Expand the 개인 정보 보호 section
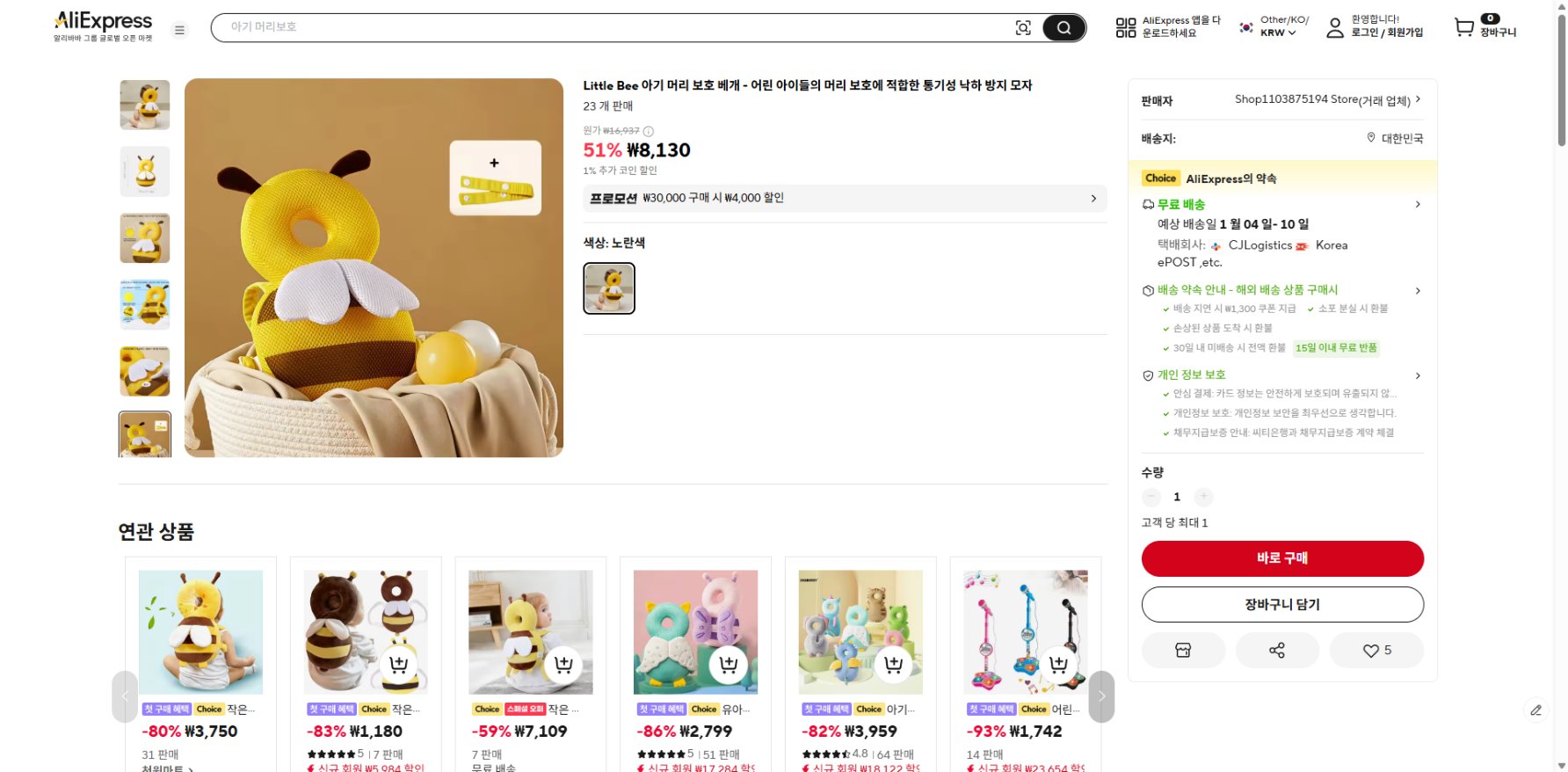This screenshot has height=772, width=1568. tap(1418, 375)
